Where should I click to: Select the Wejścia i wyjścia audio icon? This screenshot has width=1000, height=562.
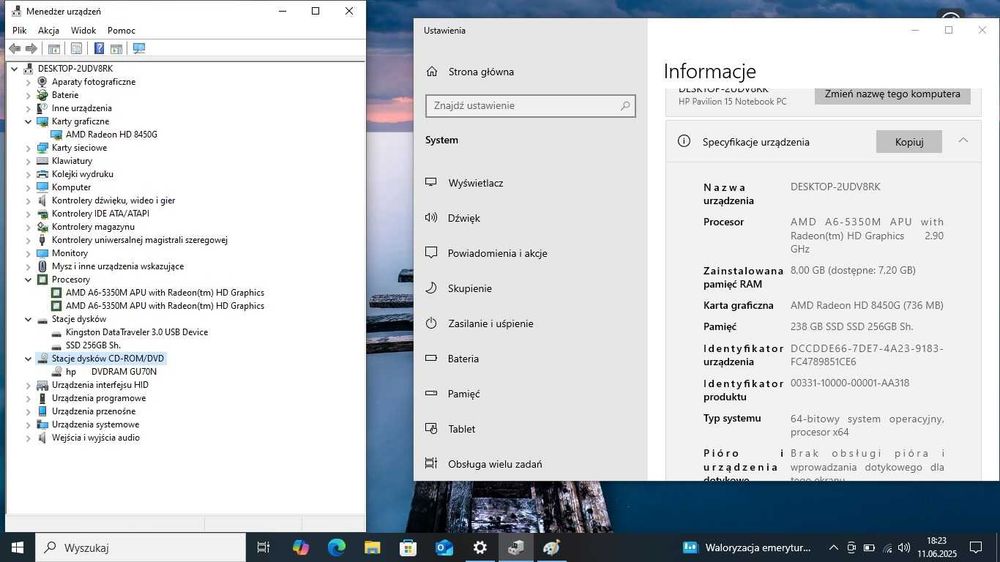(42, 438)
